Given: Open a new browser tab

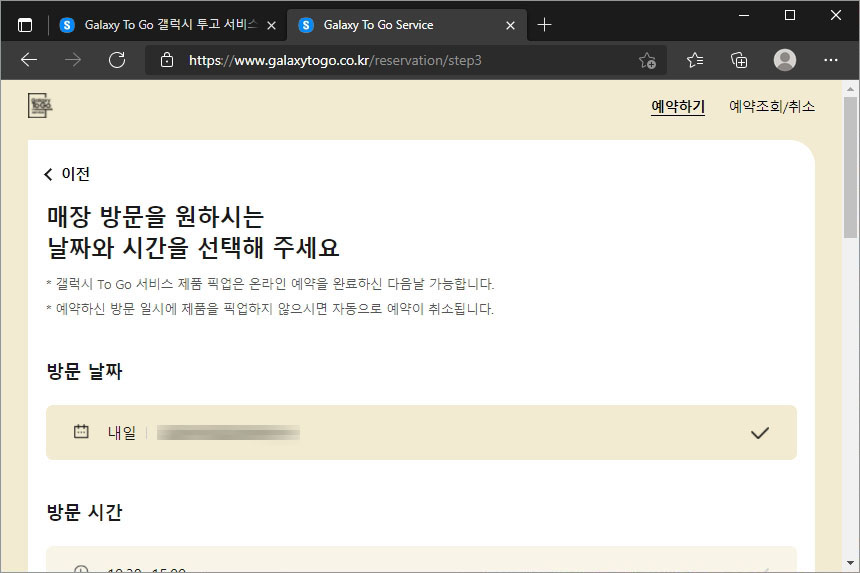Looking at the screenshot, I should click(x=544, y=25).
